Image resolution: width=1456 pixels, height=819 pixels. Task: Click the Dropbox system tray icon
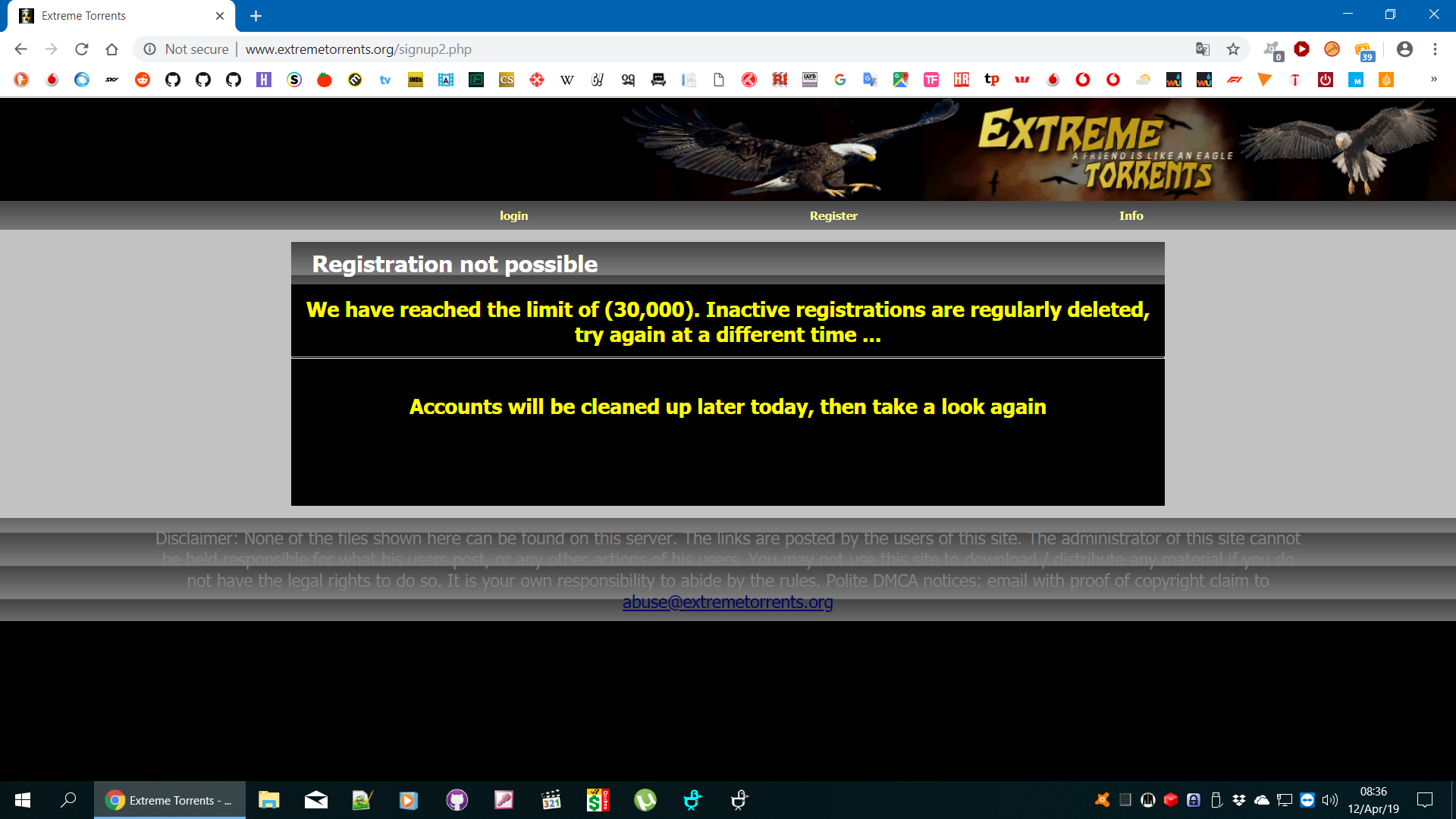(x=1241, y=799)
